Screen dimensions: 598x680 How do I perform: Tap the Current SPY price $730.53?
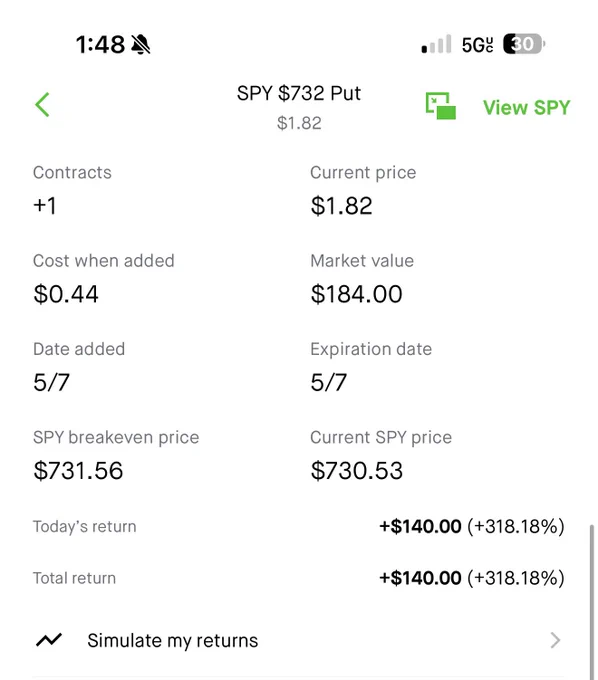coord(357,471)
